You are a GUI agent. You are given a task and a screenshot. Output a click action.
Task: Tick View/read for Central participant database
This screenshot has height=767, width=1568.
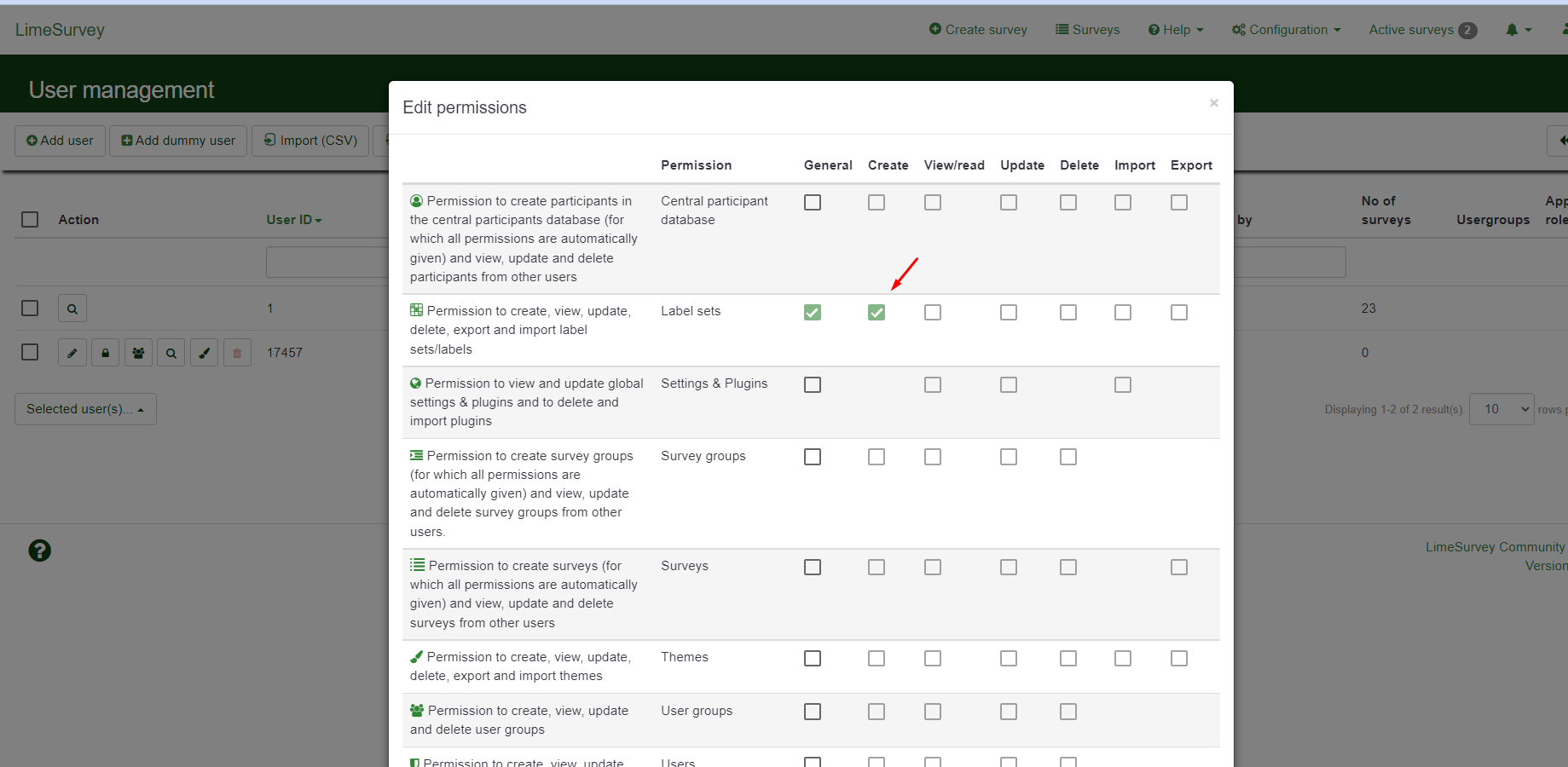coord(933,203)
